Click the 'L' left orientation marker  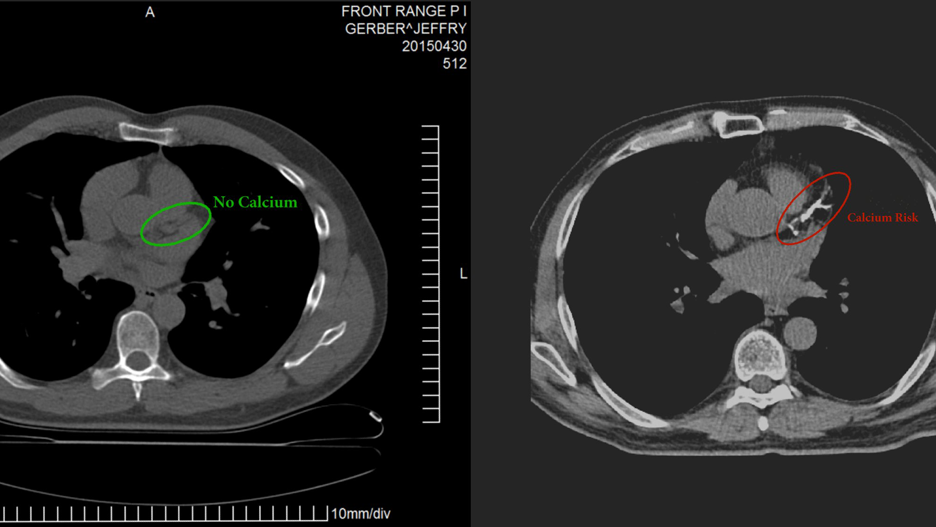click(463, 273)
